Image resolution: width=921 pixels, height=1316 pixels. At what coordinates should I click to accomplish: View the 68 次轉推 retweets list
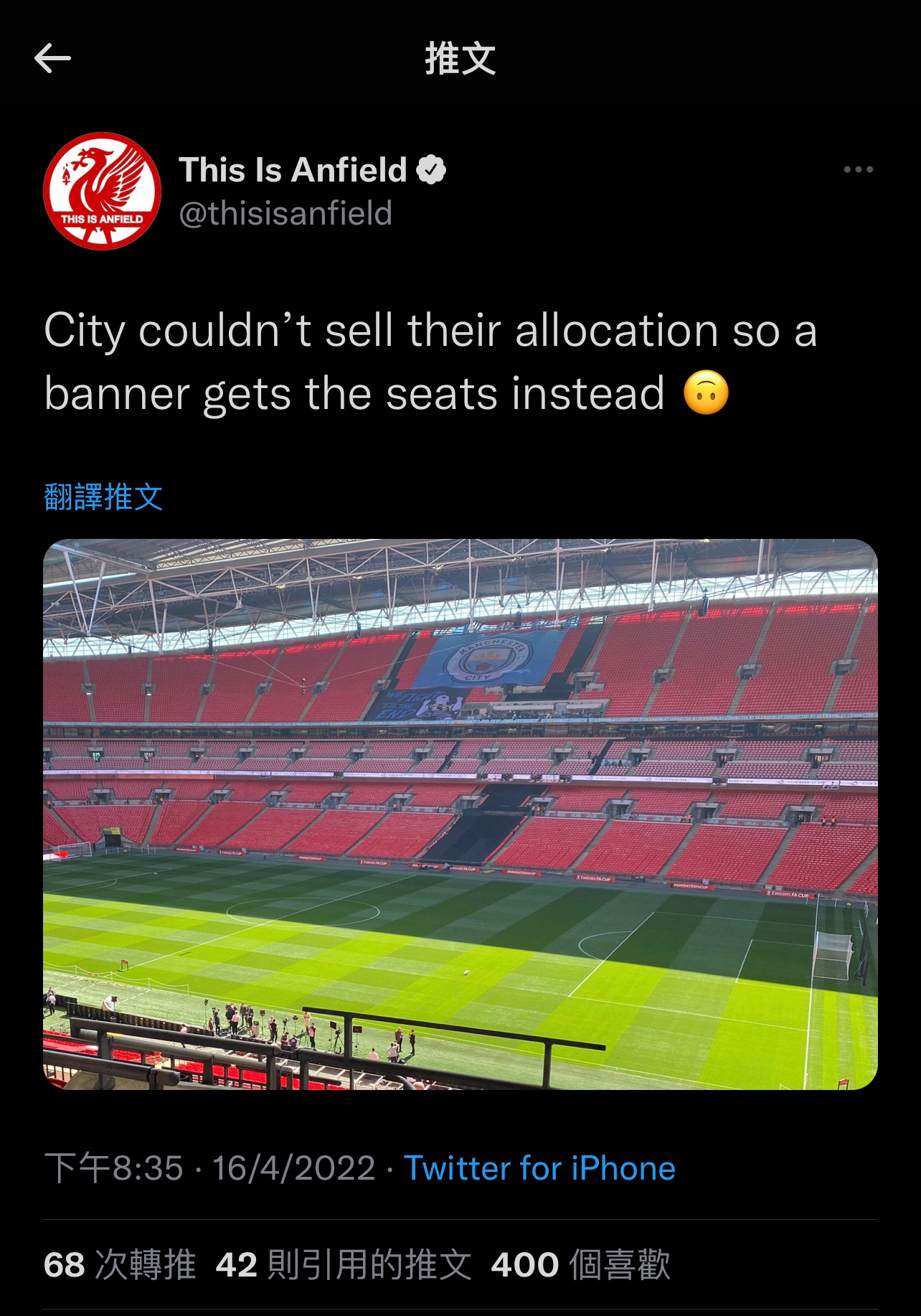click(x=120, y=1264)
